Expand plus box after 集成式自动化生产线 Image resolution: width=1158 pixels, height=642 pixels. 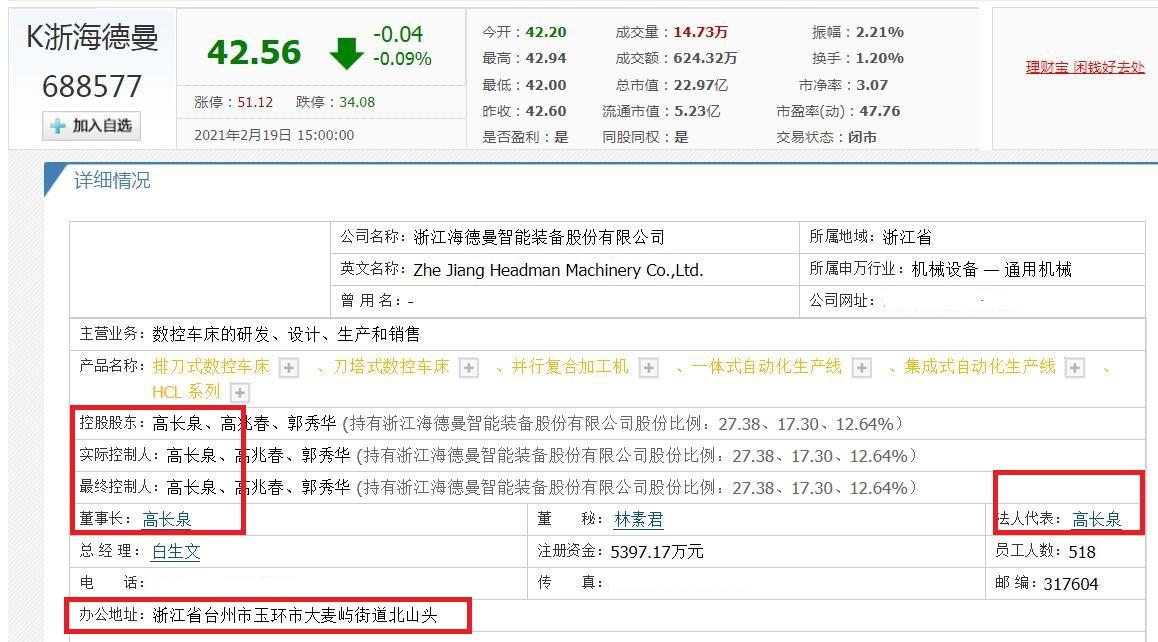(x=1075, y=368)
